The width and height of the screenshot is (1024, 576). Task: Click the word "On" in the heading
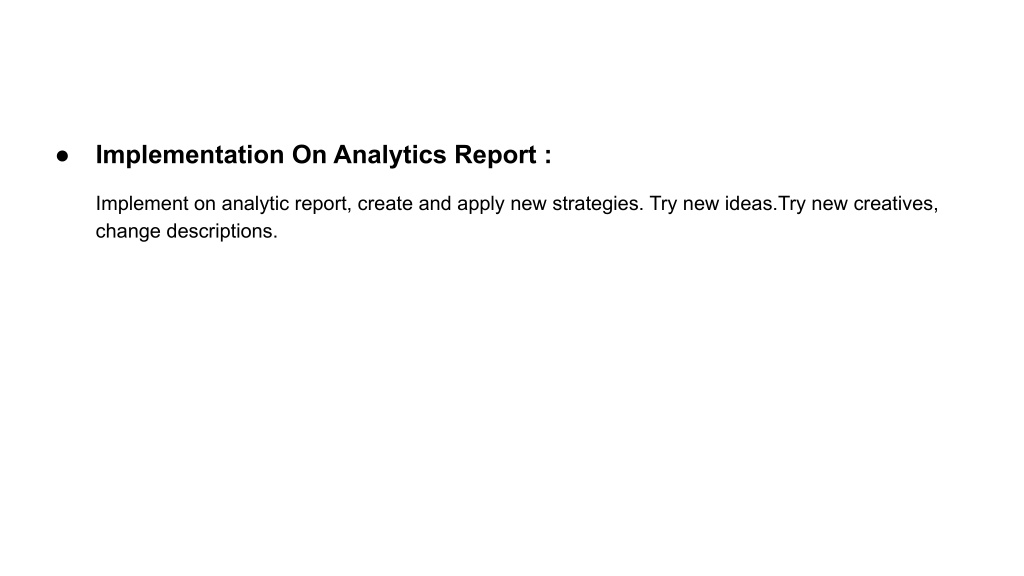[x=309, y=155]
